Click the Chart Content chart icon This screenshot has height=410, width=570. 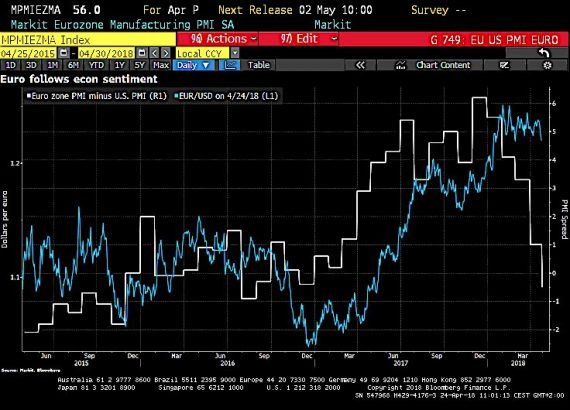pos(401,65)
